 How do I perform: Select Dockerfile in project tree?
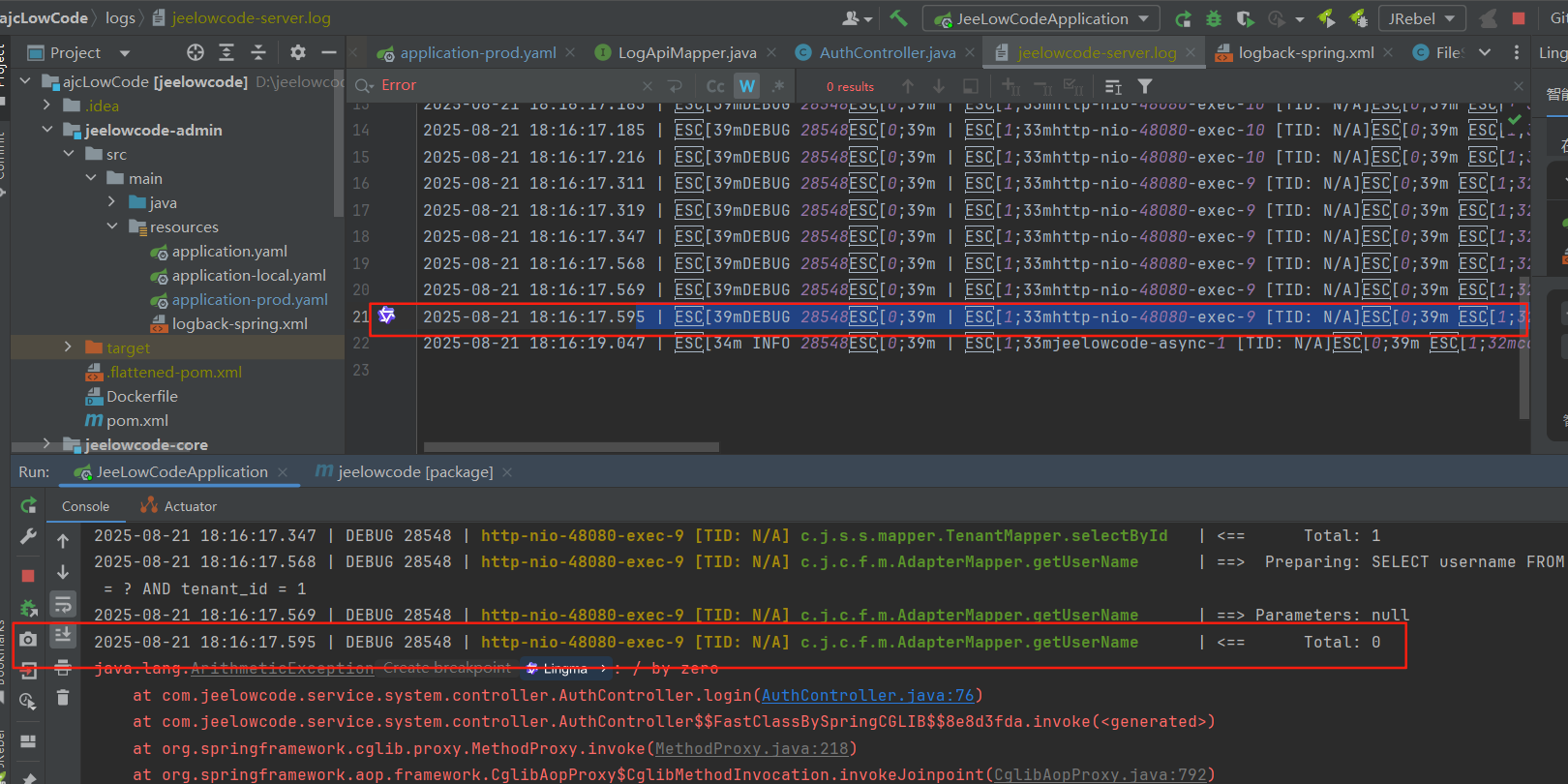141,396
